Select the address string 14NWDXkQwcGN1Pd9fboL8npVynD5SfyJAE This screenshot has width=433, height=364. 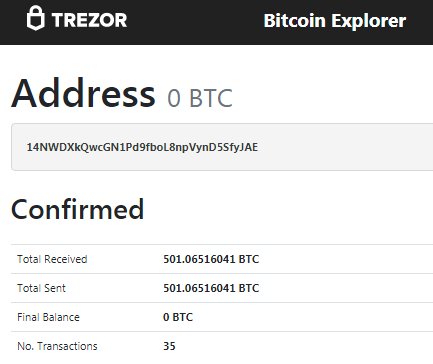(142, 147)
